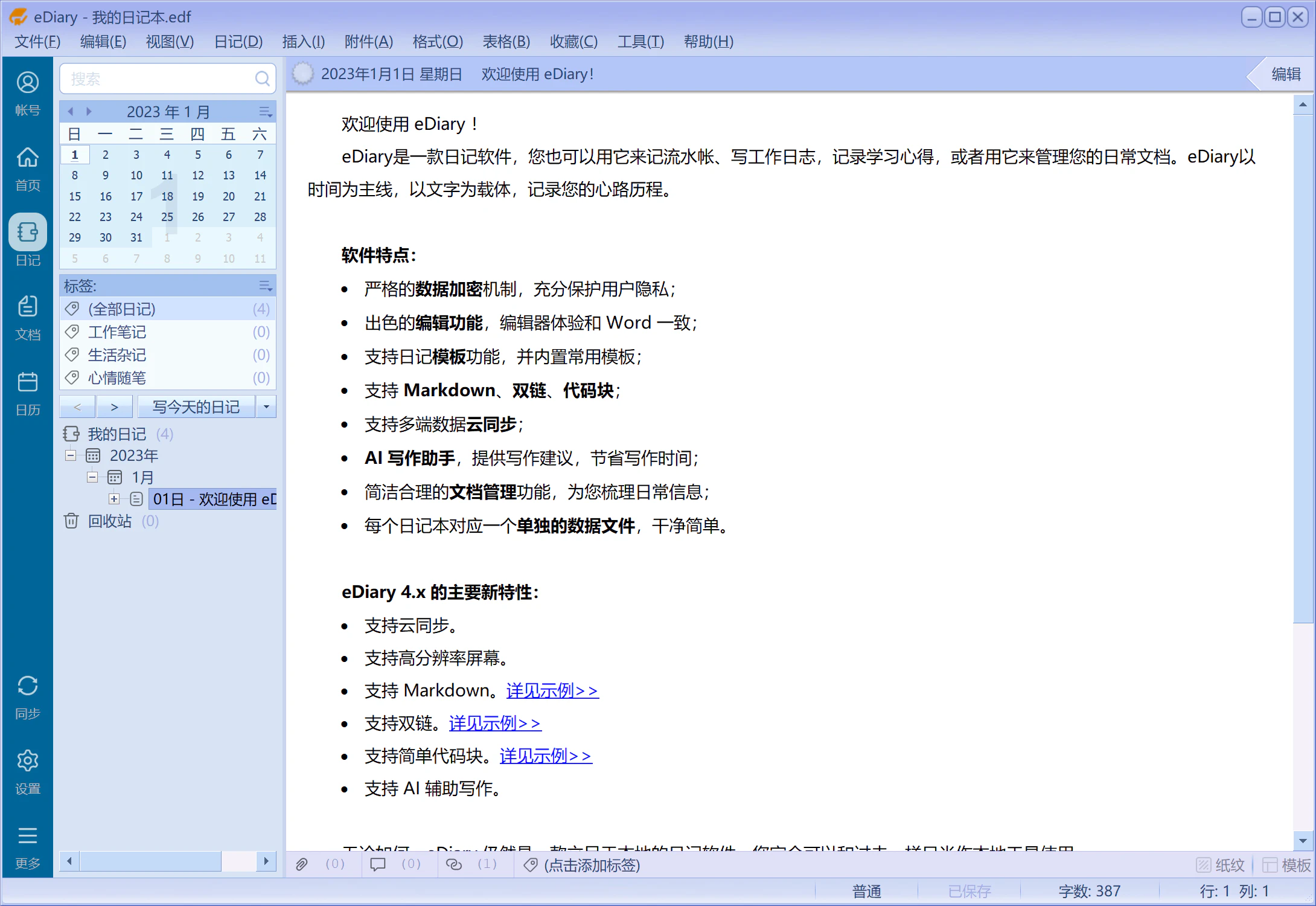Open the 日历 calendar sidebar icon
Viewport: 1316px width, 906px height.
click(27, 382)
